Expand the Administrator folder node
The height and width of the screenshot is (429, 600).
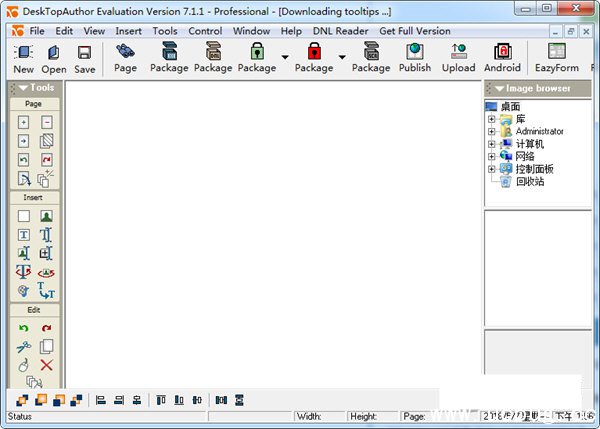[x=491, y=131]
